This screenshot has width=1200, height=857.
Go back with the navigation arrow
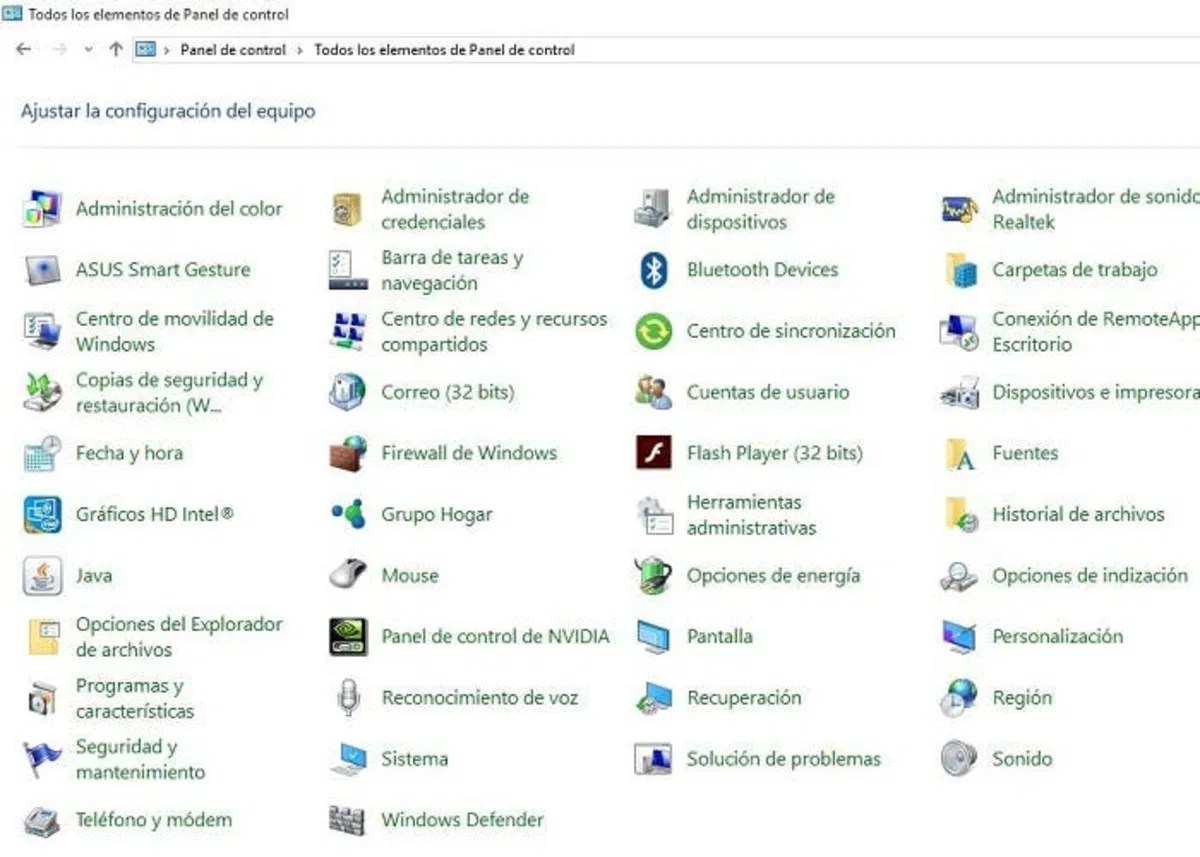(x=24, y=49)
